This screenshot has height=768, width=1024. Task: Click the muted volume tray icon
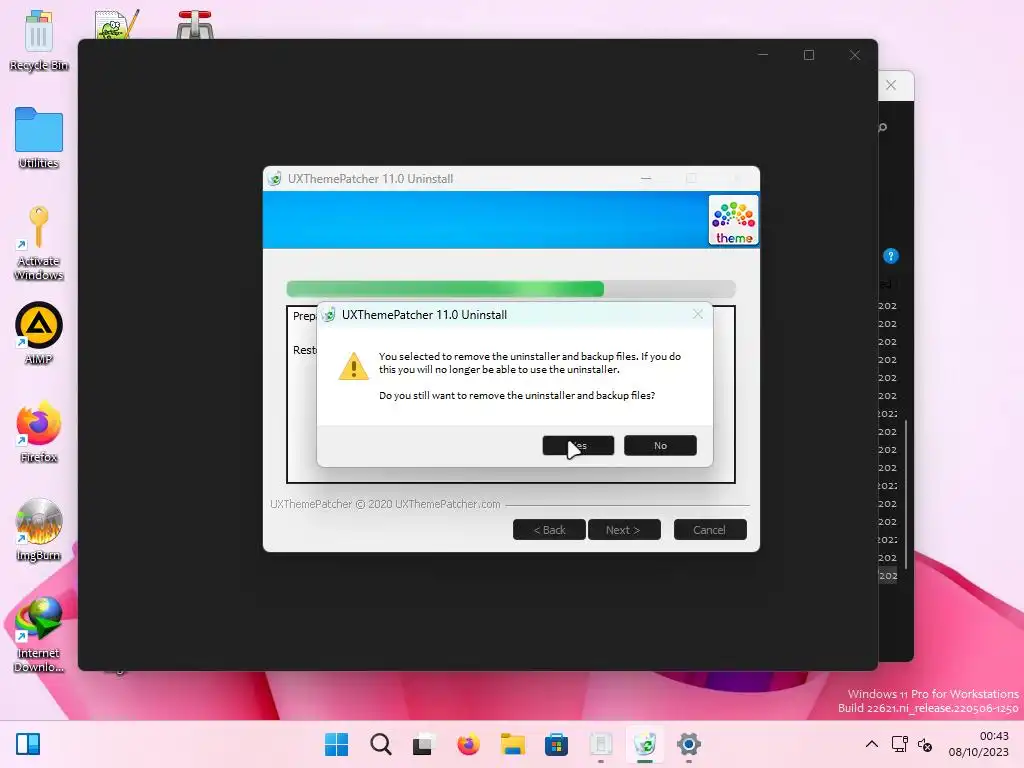(x=925, y=744)
